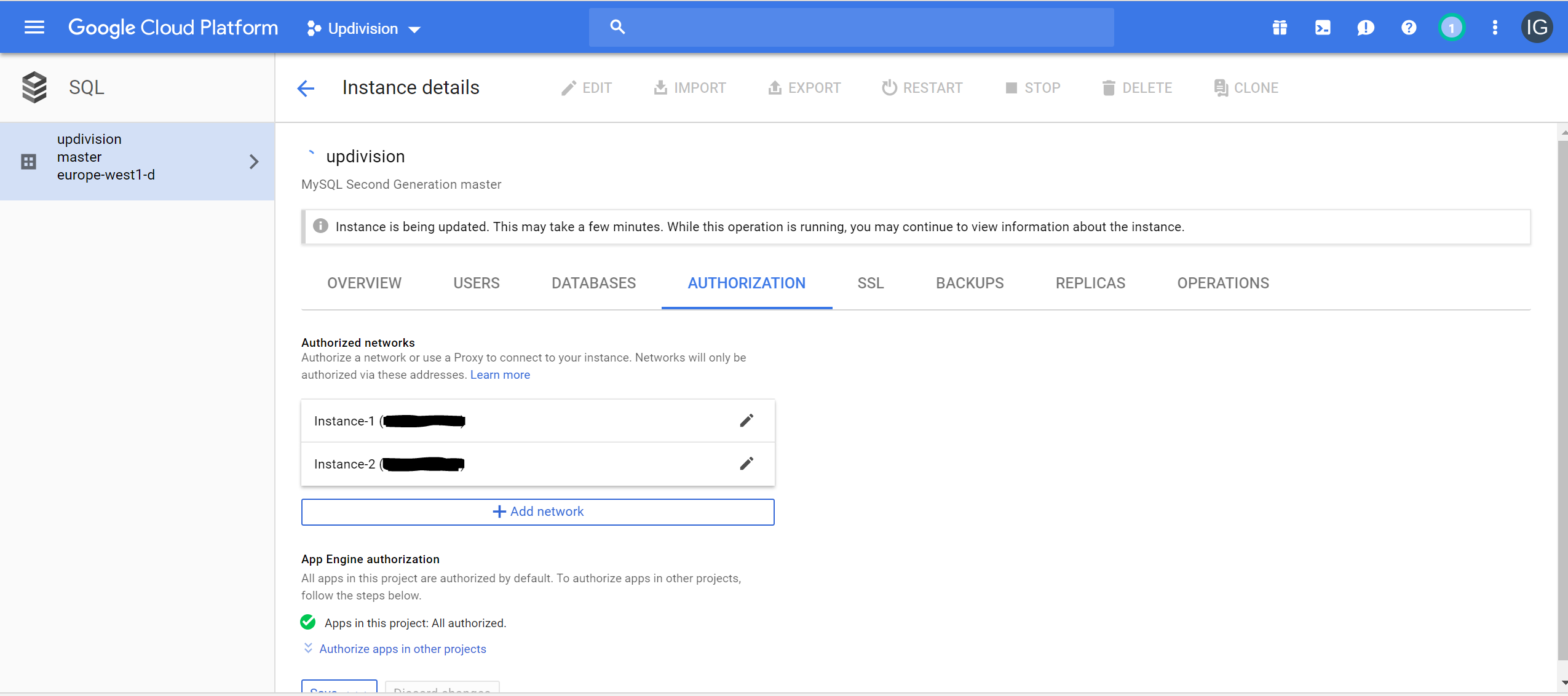
Task: Click the gift free trial icon
Action: (1280, 28)
